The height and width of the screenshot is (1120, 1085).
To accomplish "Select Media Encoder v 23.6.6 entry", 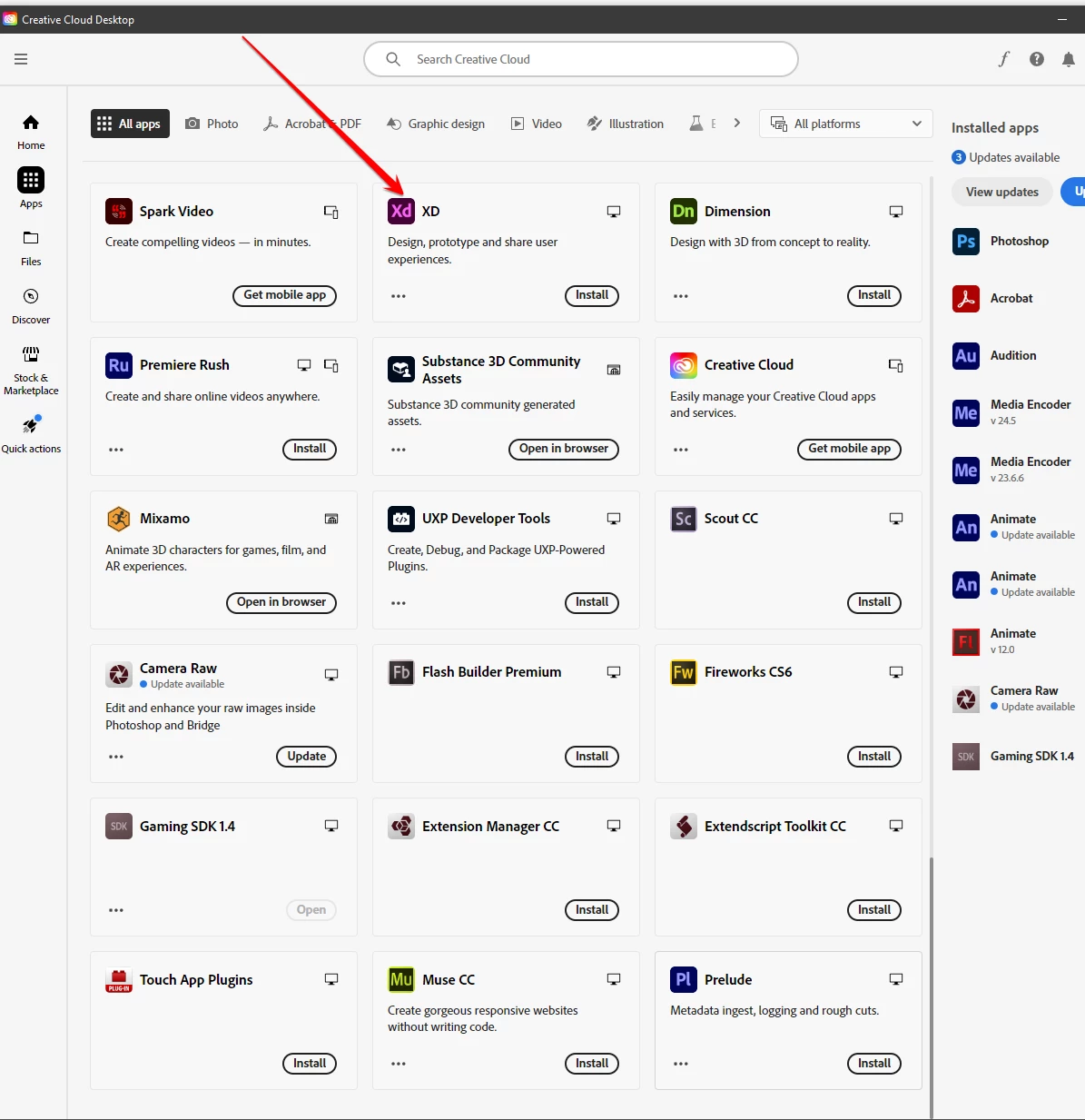I will [x=1012, y=471].
